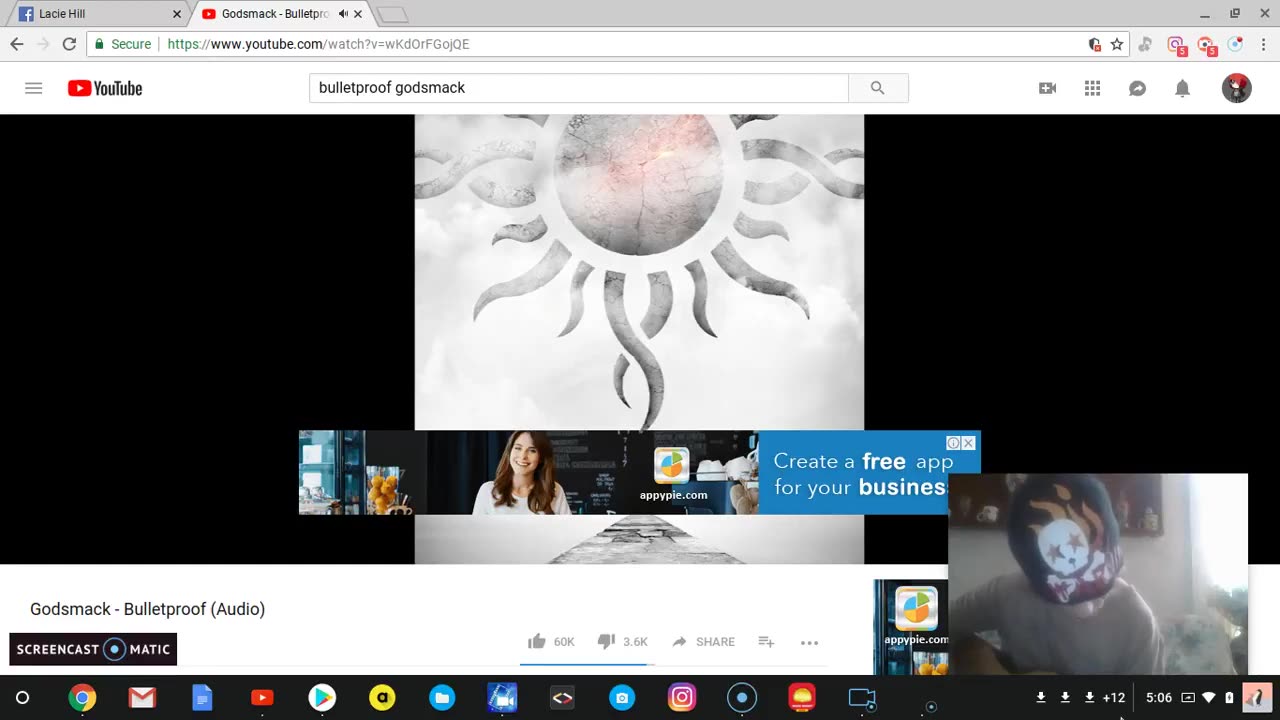Open the yellow 'a' app on shelf
This screenshot has height=720, width=1280.
(382, 698)
